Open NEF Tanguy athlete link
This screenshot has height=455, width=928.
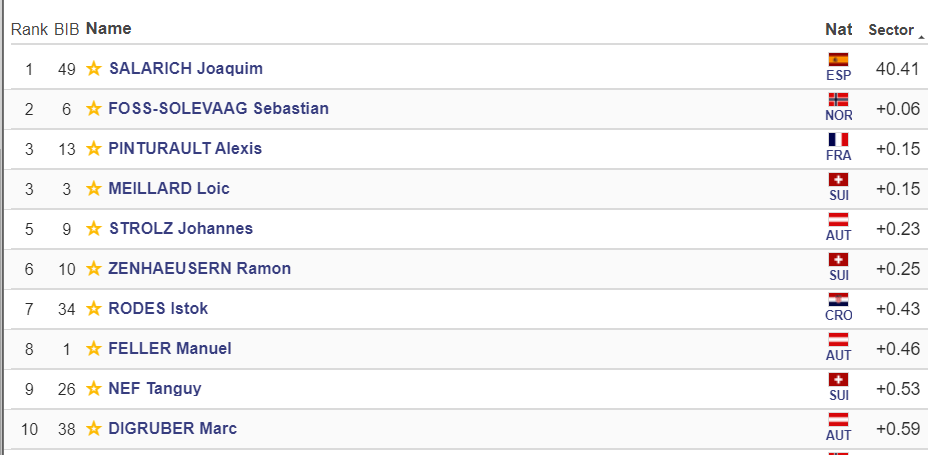coord(155,389)
